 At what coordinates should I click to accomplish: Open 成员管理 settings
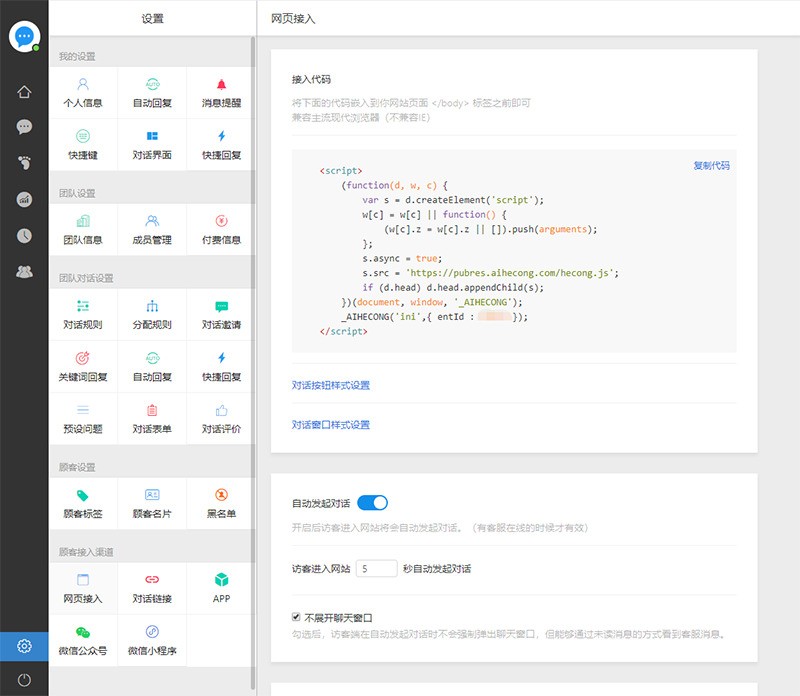(152, 230)
